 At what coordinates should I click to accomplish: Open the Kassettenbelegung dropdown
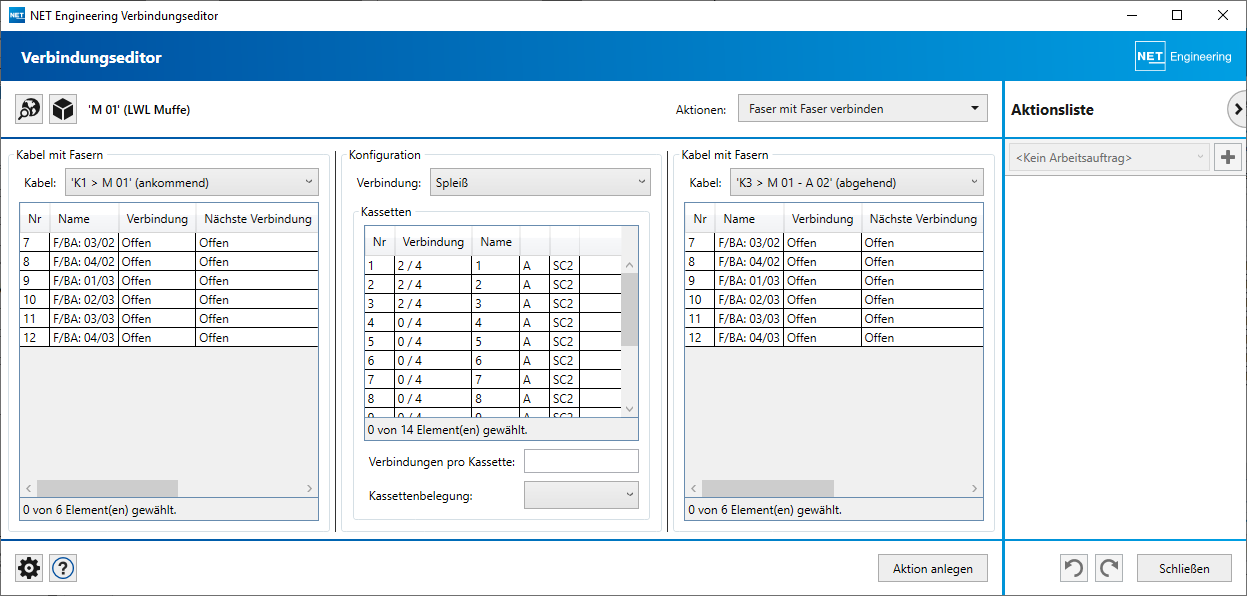click(581, 495)
